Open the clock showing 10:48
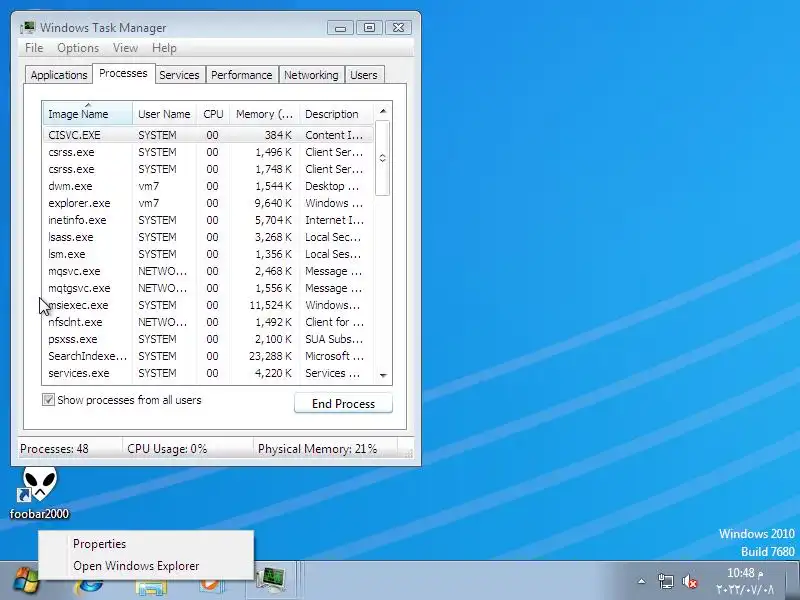800x600 pixels. point(745,581)
